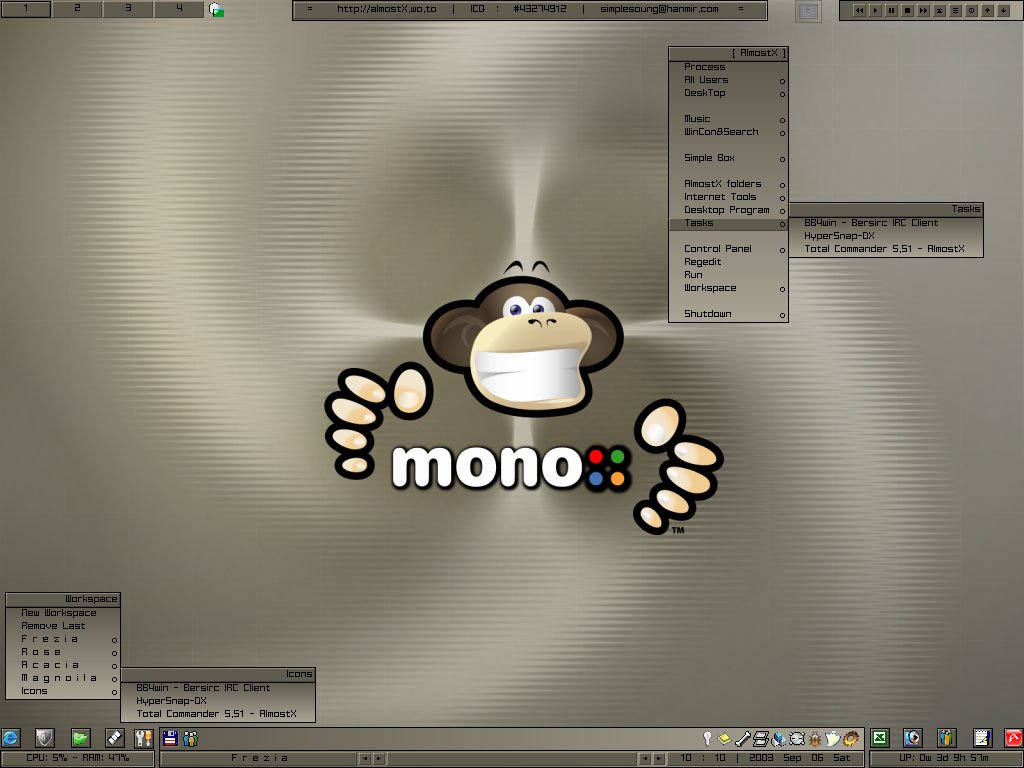Rewind to previous track
Viewport: 1024px width, 768px height.
click(859, 10)
